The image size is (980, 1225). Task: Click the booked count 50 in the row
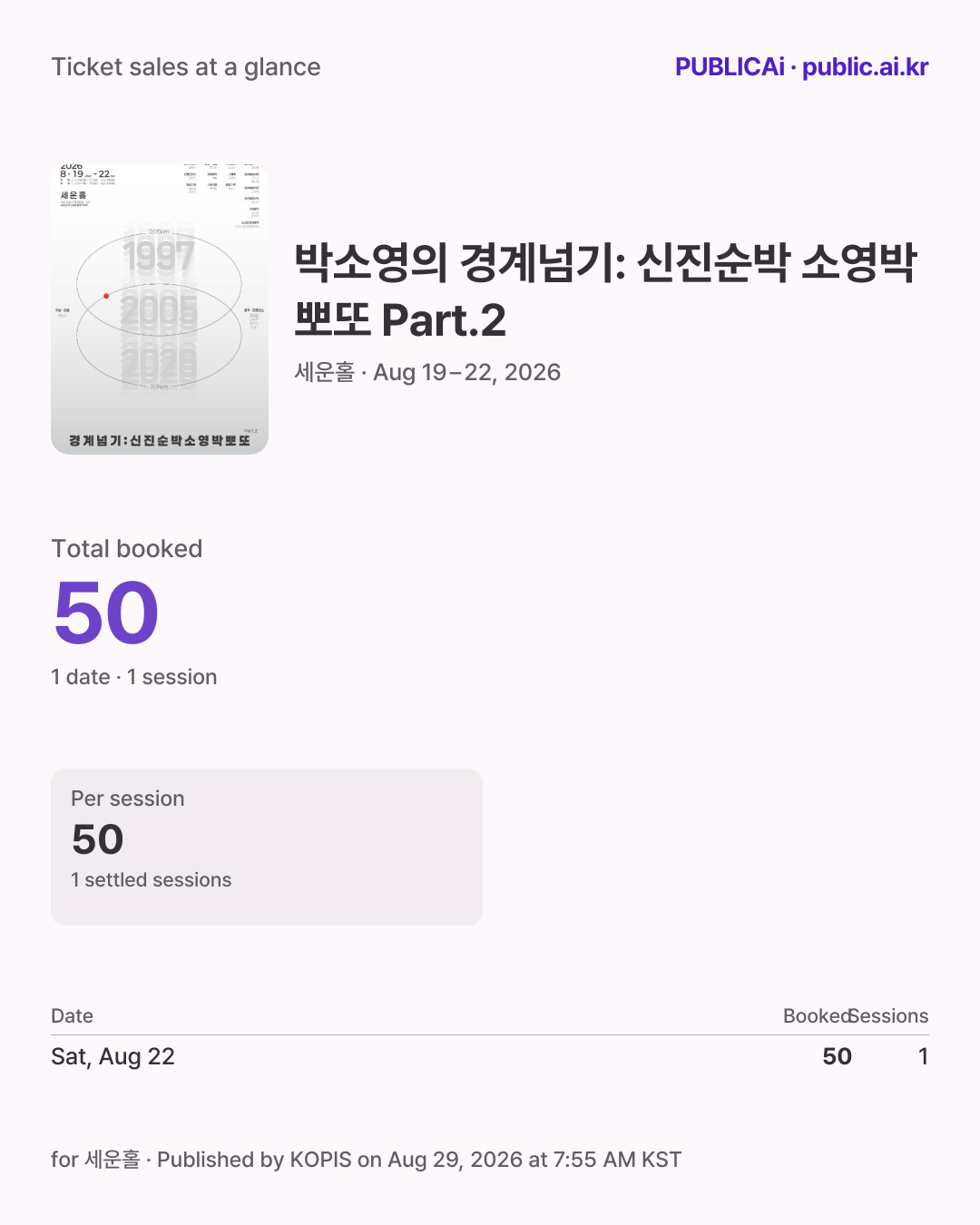point(837,1056)
